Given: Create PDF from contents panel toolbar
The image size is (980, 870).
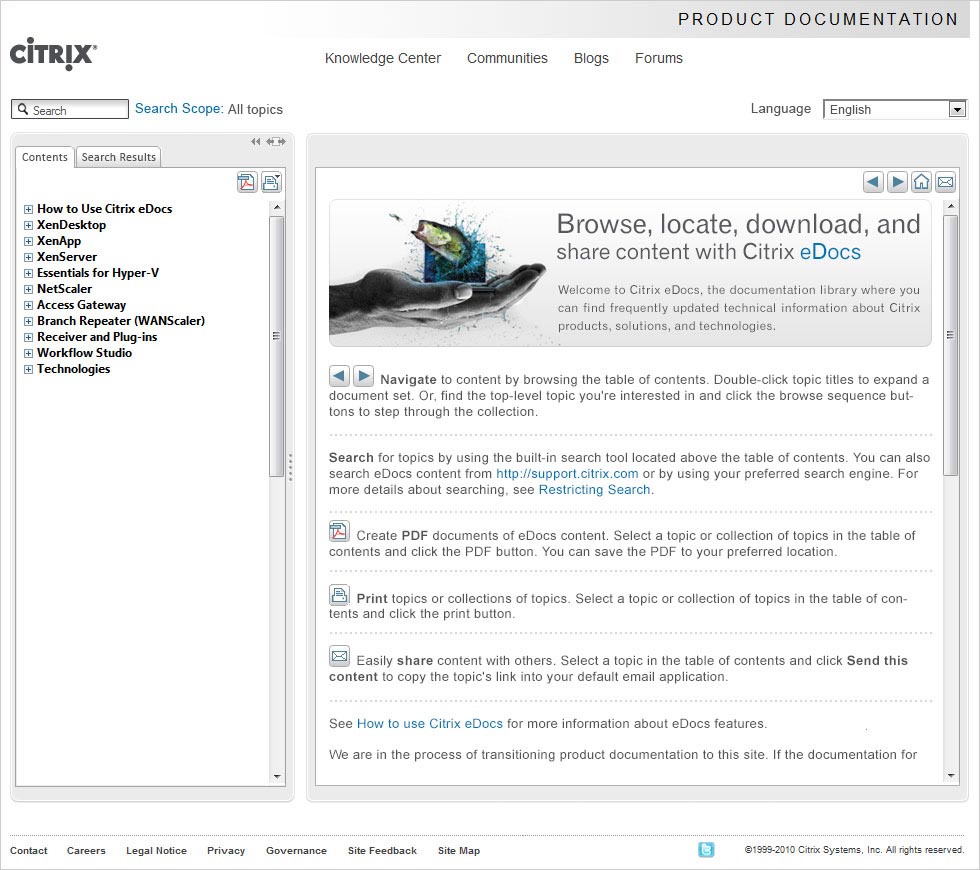Looking at the screenshot, I should coord(247,182).
